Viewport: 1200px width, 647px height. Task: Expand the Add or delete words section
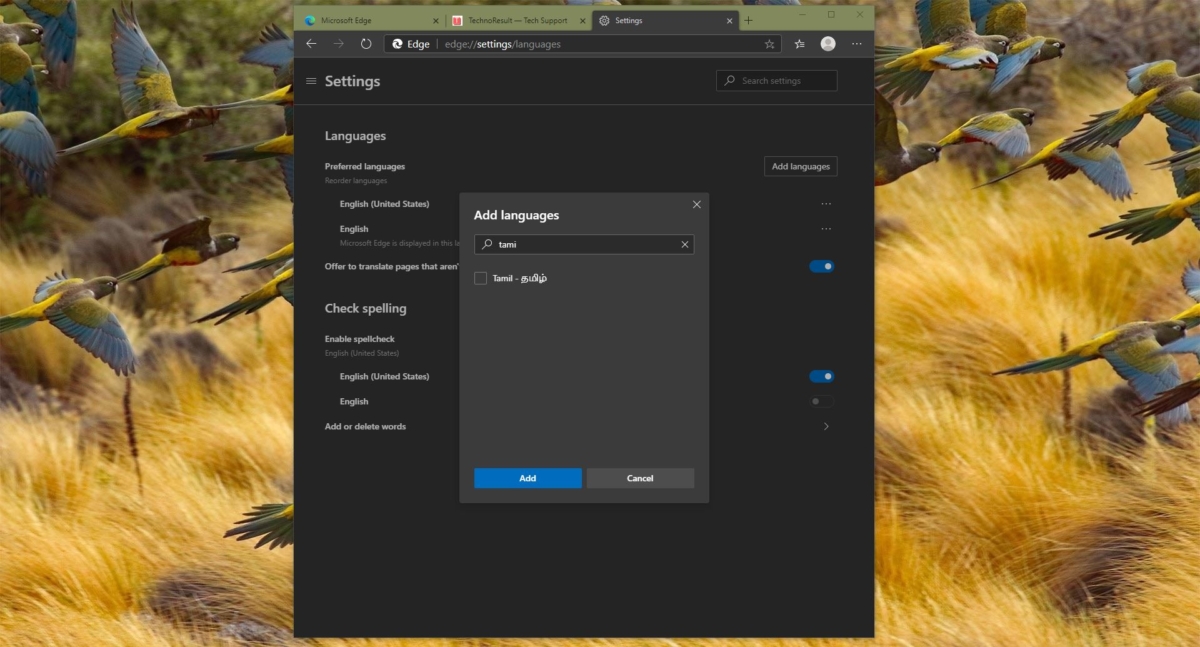(826, 426)
